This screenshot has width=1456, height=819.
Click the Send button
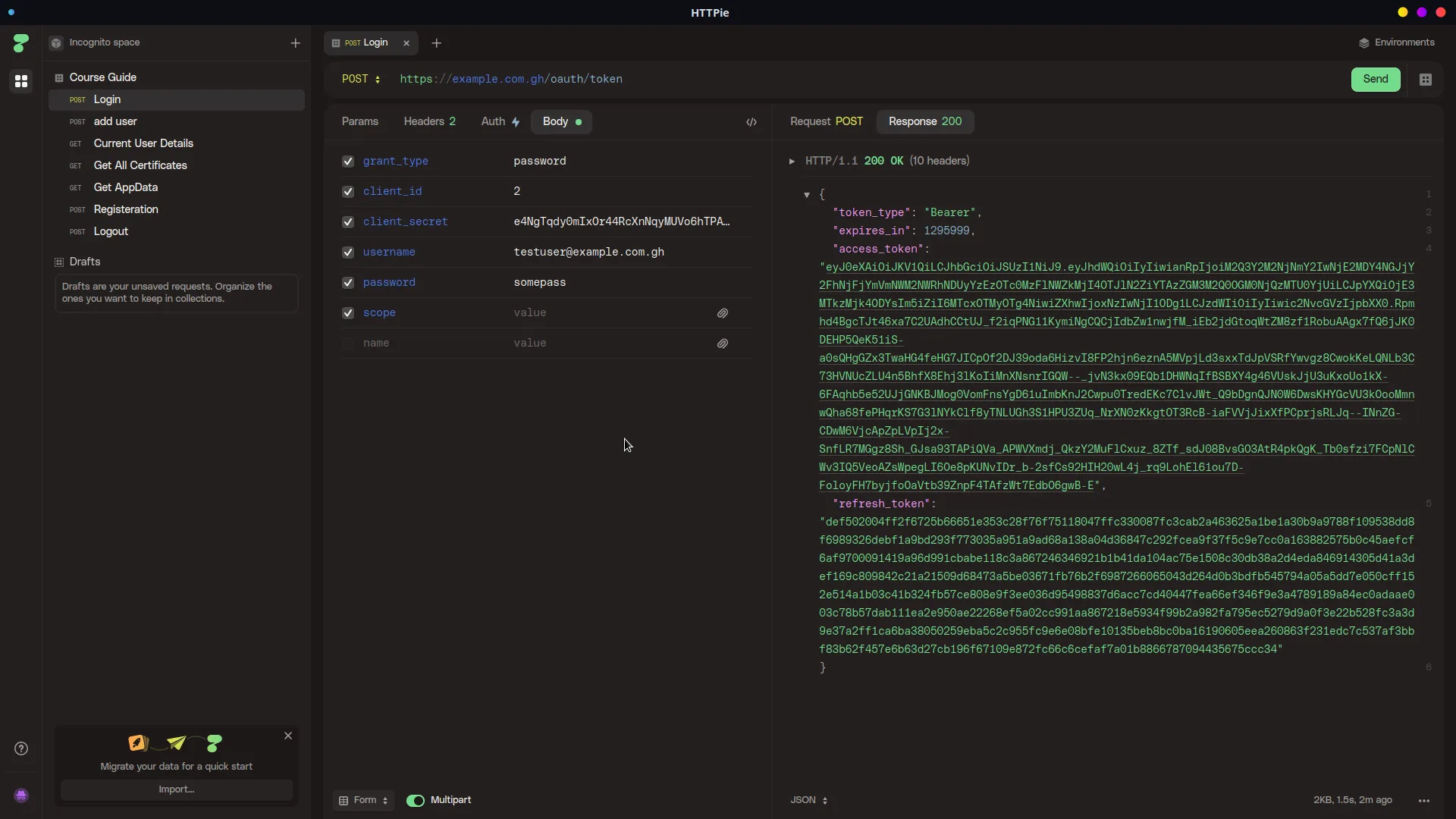click(x=1375, y=79)
